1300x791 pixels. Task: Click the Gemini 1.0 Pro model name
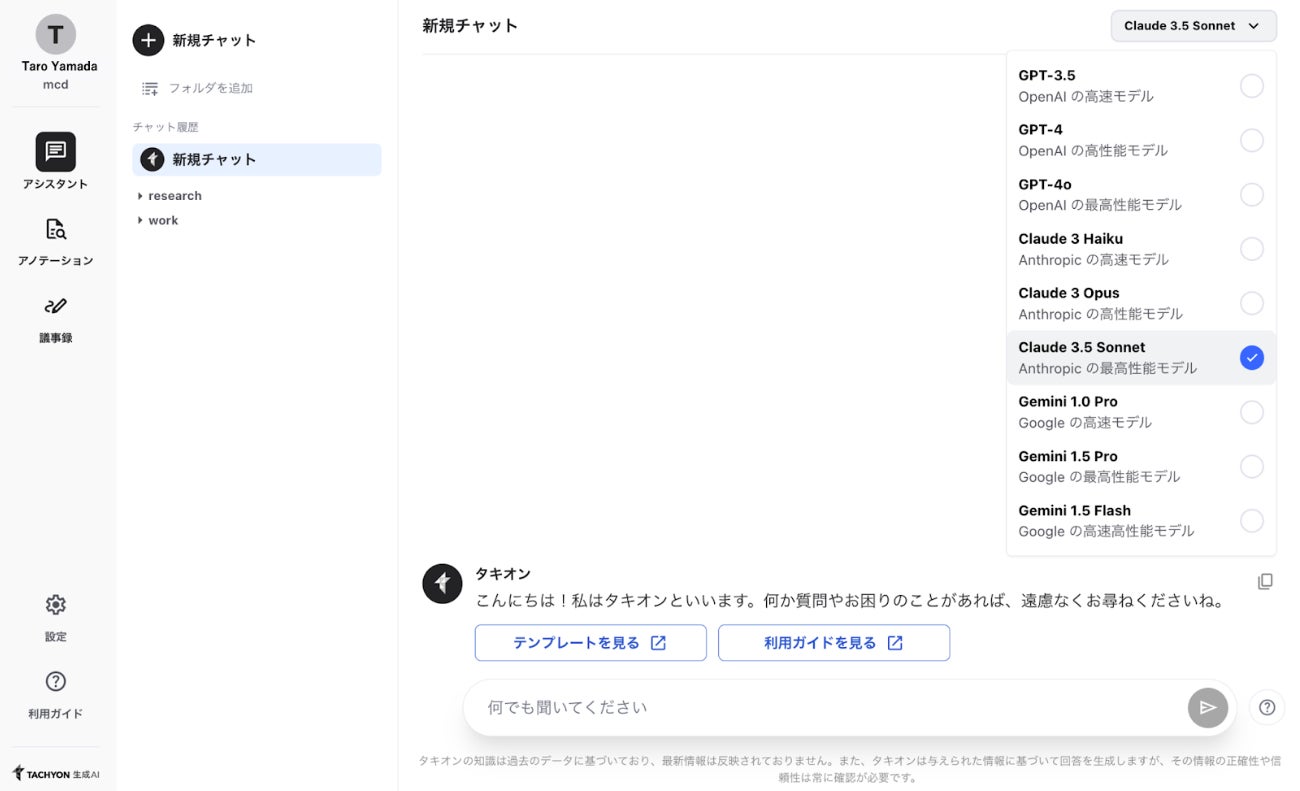[1068, 402]
